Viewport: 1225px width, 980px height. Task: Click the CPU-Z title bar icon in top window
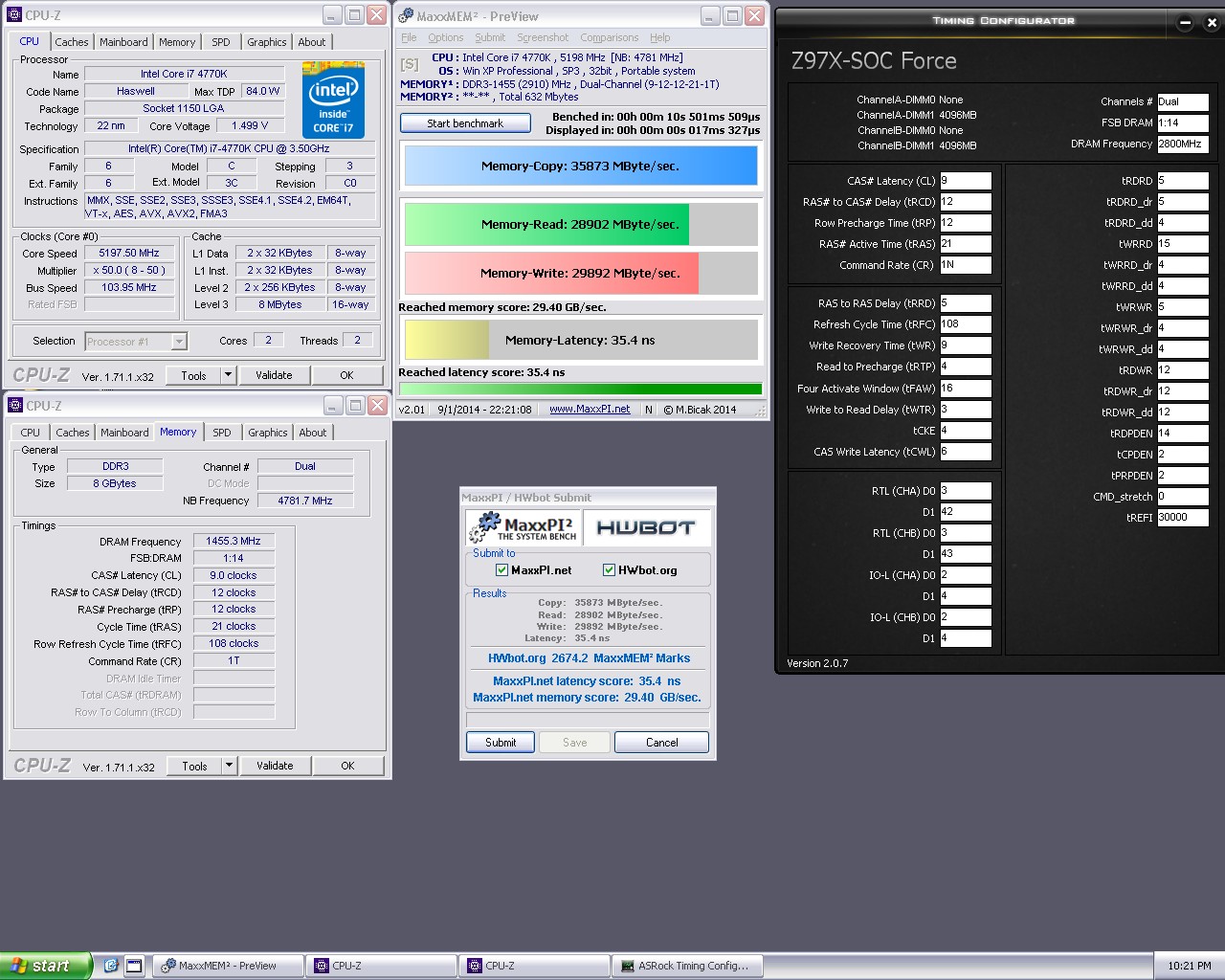[x=15, y=15]
